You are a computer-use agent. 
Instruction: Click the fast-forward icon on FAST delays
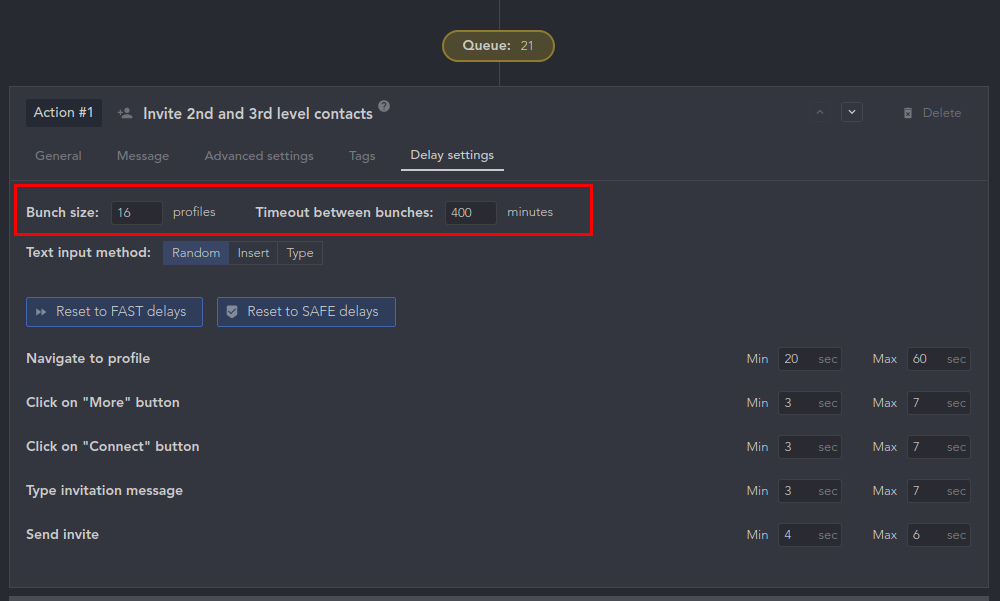click(41, 312)
